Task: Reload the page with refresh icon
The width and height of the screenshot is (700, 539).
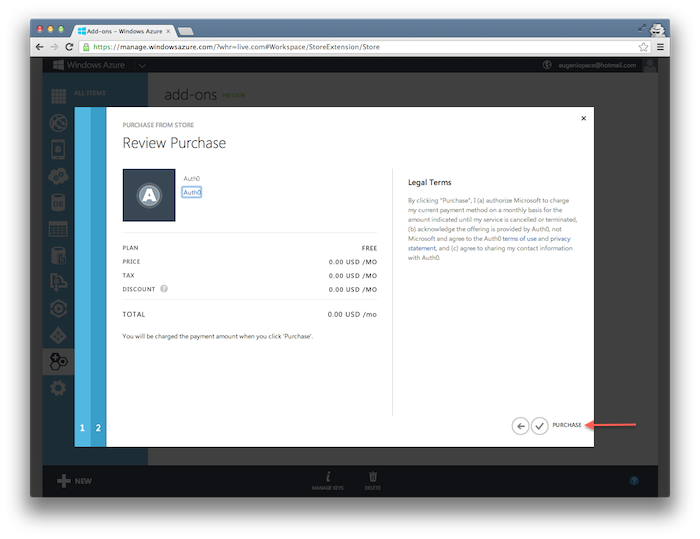Action: (69, 47)
